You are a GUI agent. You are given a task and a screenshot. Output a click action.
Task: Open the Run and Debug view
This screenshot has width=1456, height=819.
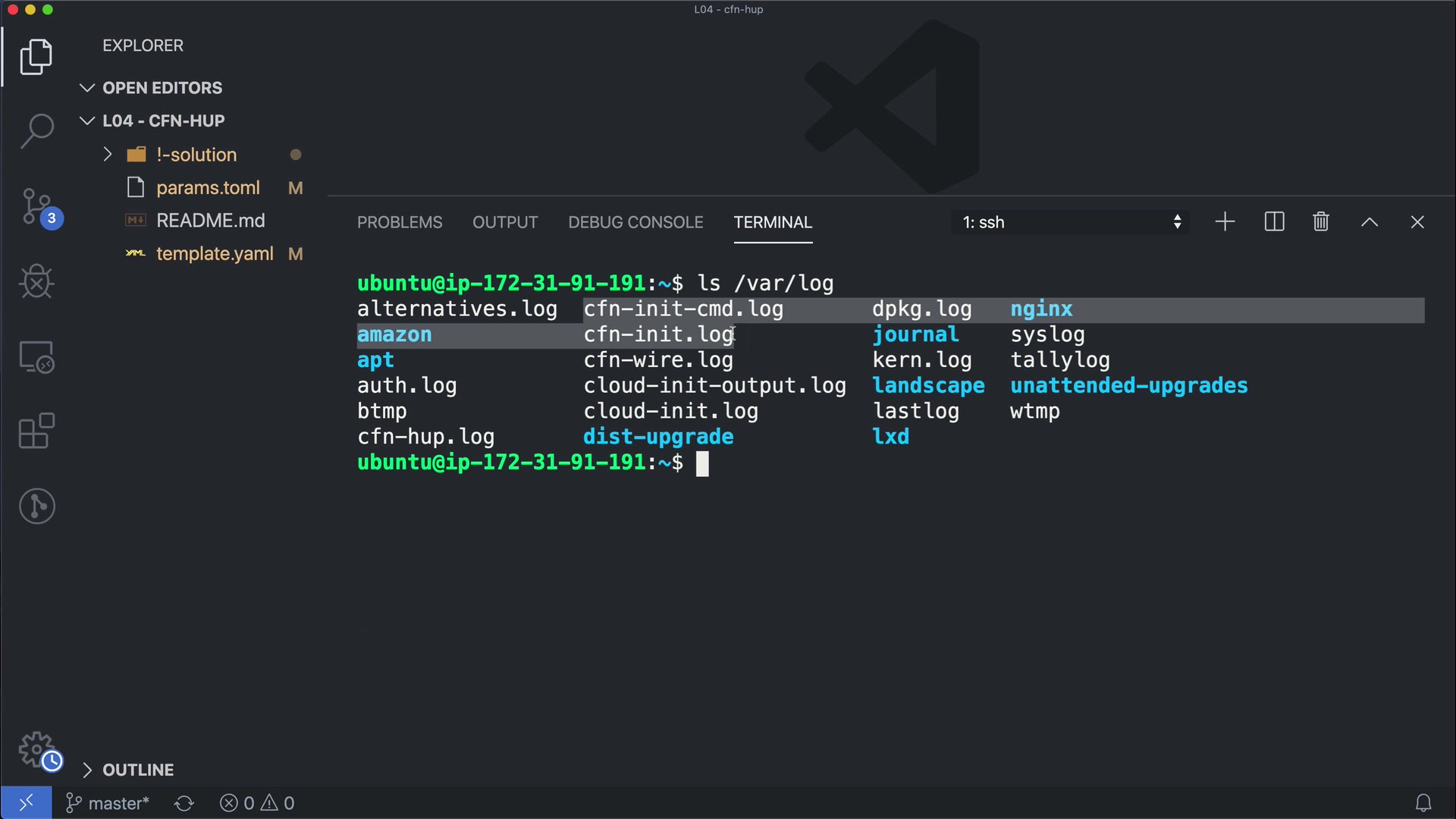[36, 282]
